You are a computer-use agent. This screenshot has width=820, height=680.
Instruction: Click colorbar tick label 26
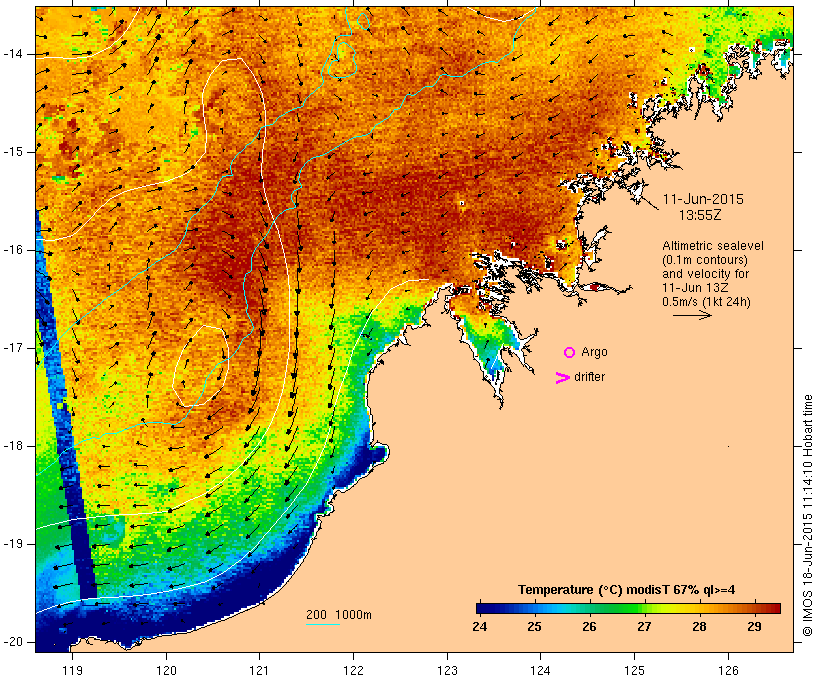tap(589, 627)
